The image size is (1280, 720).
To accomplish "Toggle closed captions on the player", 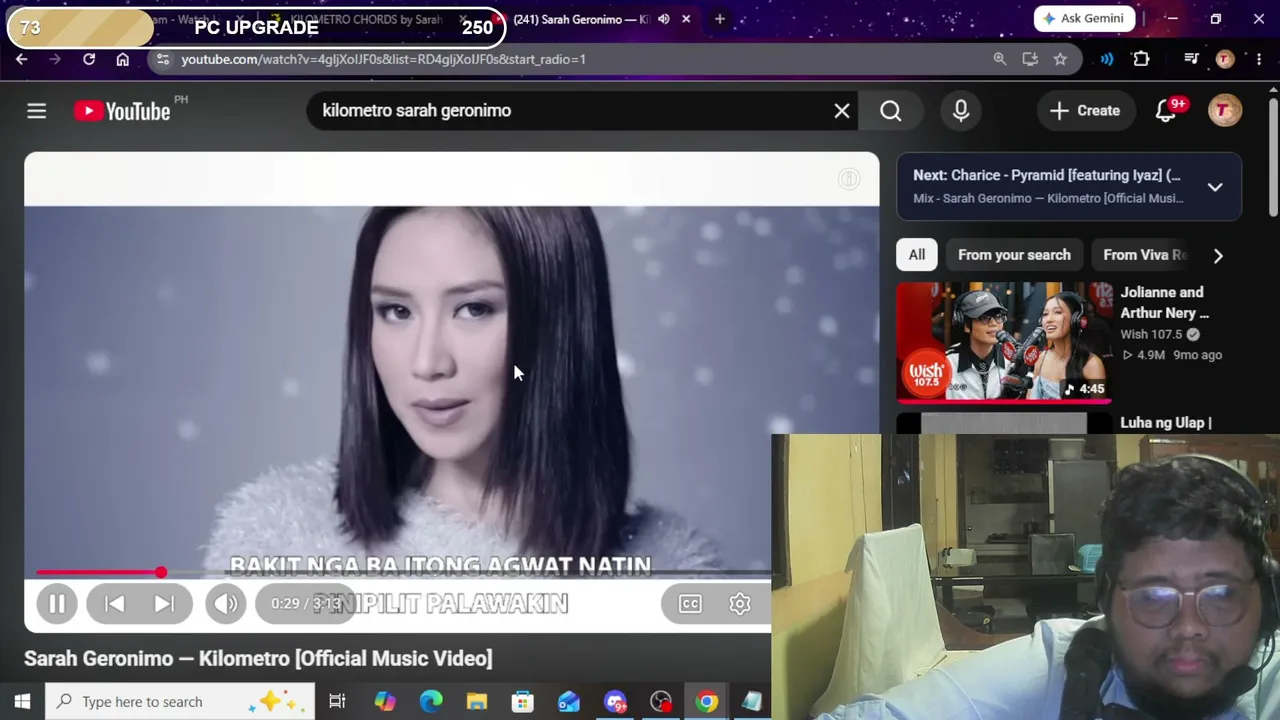I will [690, 603].
